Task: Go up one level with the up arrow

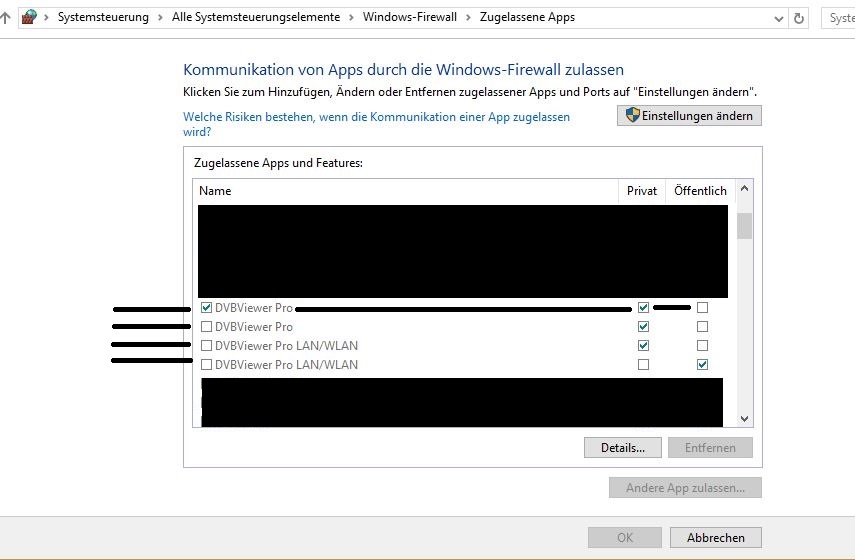Action: pos(5,18)
